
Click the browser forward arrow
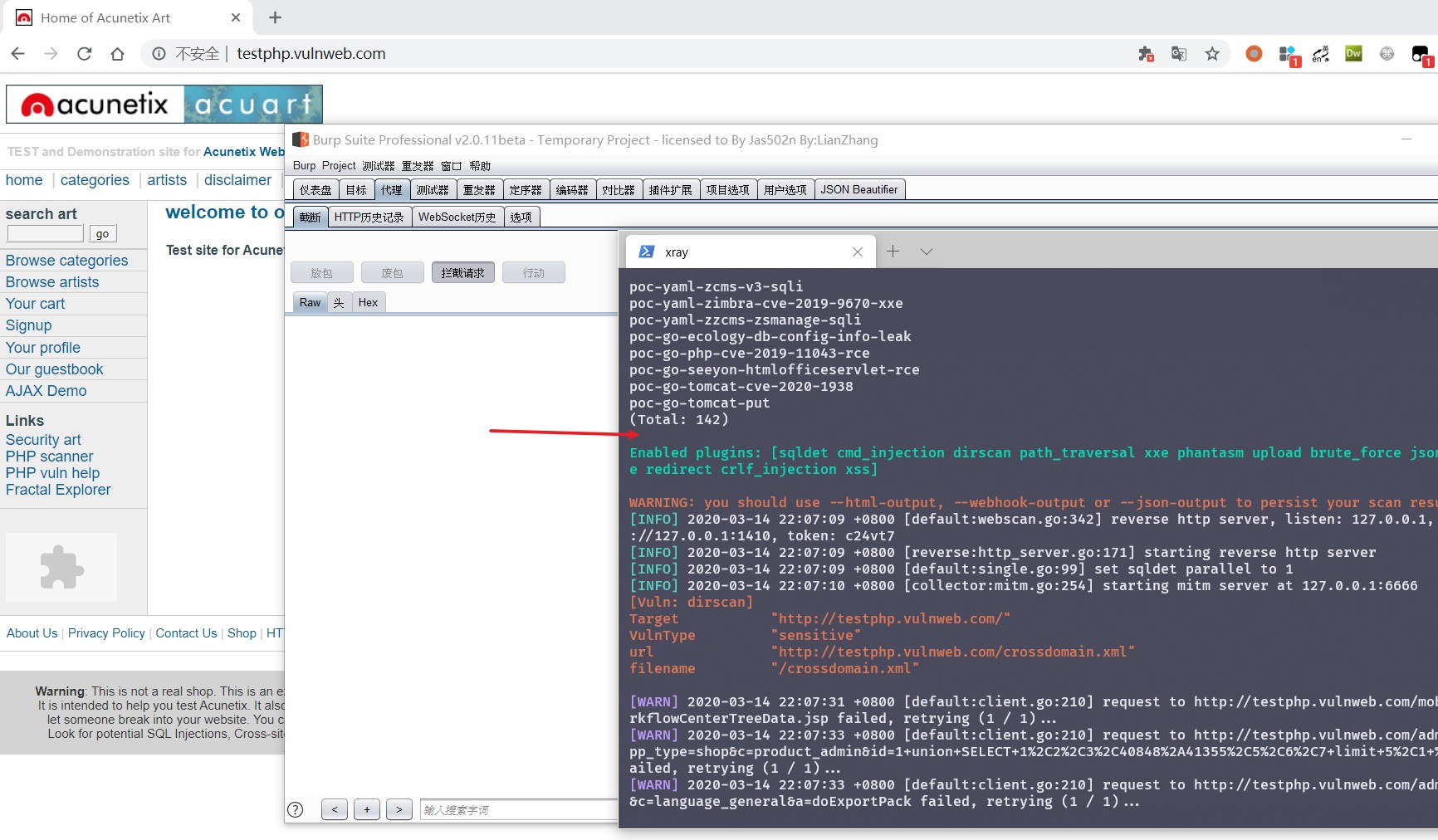tap(51, 54)
